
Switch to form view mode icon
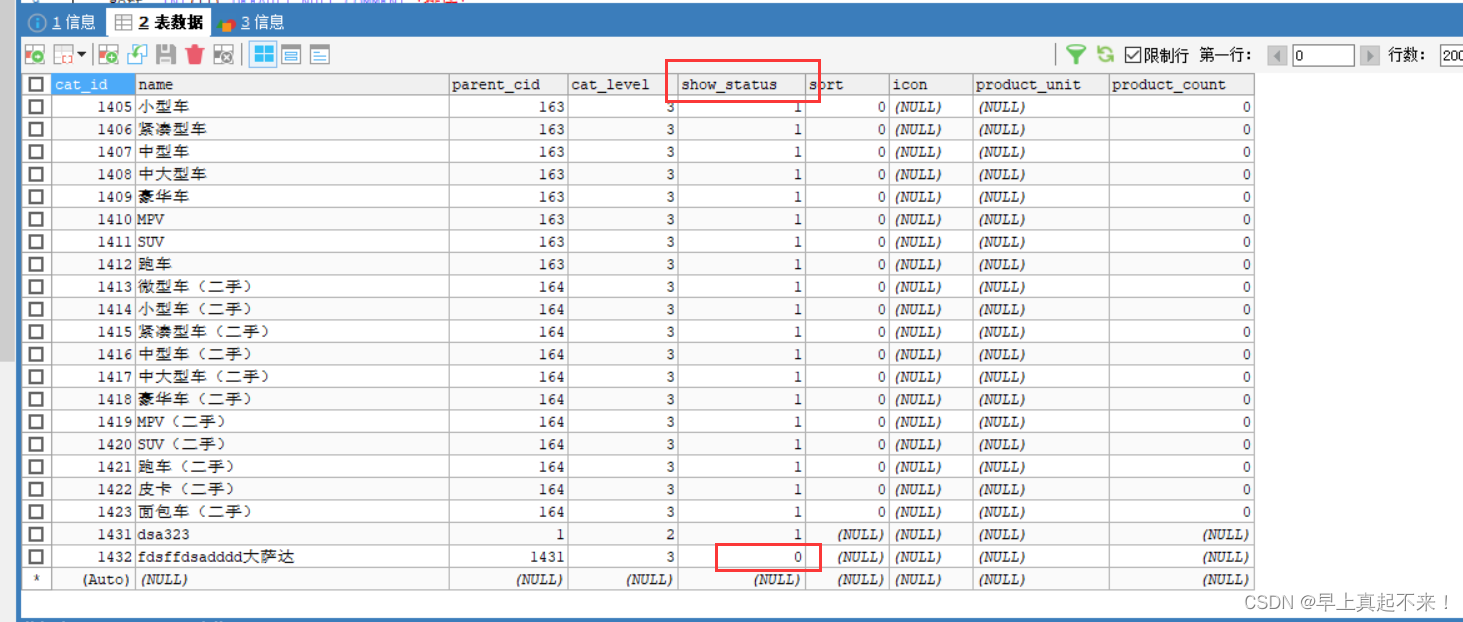click(291, 54)
